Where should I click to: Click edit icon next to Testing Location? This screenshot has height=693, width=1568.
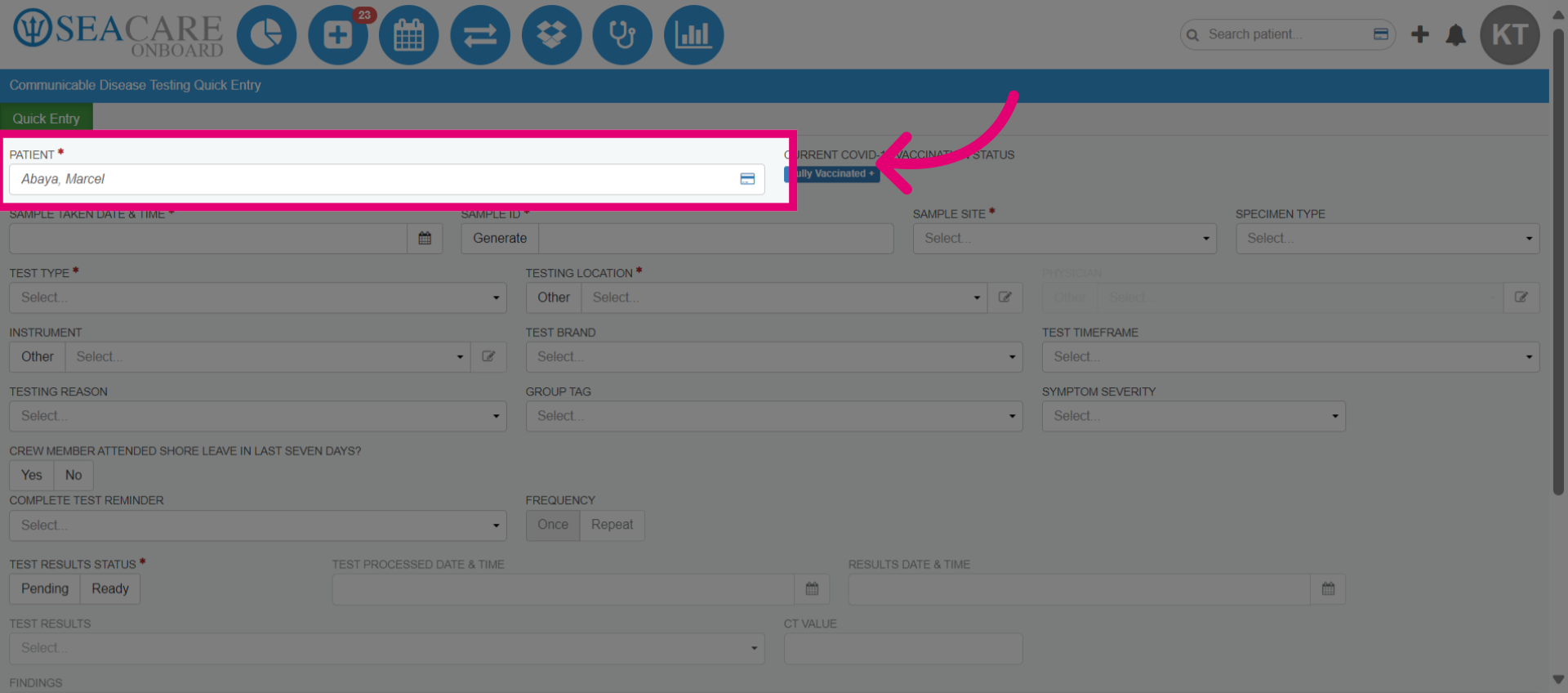tap(1005, 297)
